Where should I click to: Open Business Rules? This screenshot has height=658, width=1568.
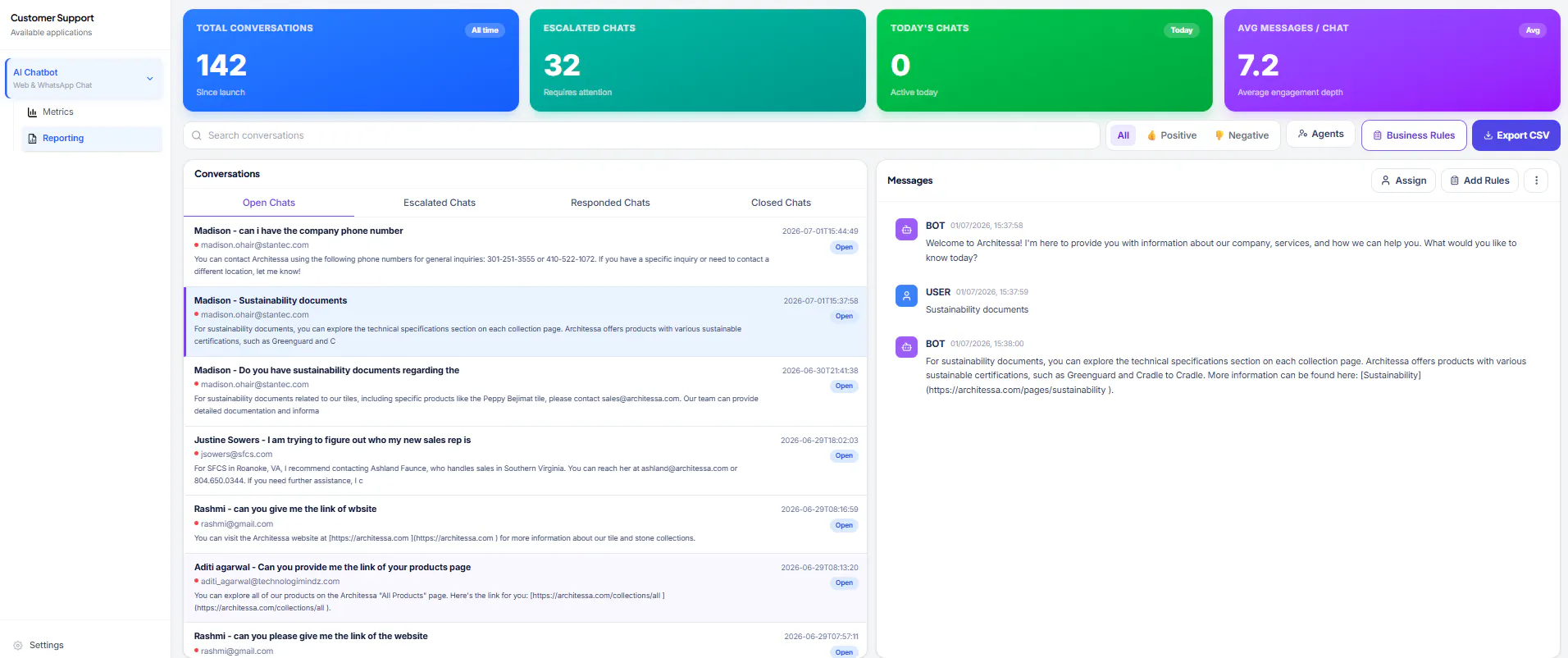point(1414,135)
